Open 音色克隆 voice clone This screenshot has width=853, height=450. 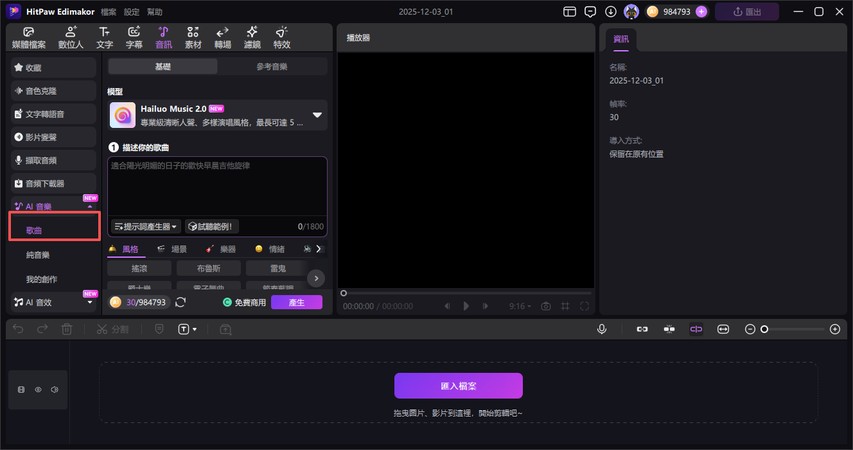(x=53, y=91)
